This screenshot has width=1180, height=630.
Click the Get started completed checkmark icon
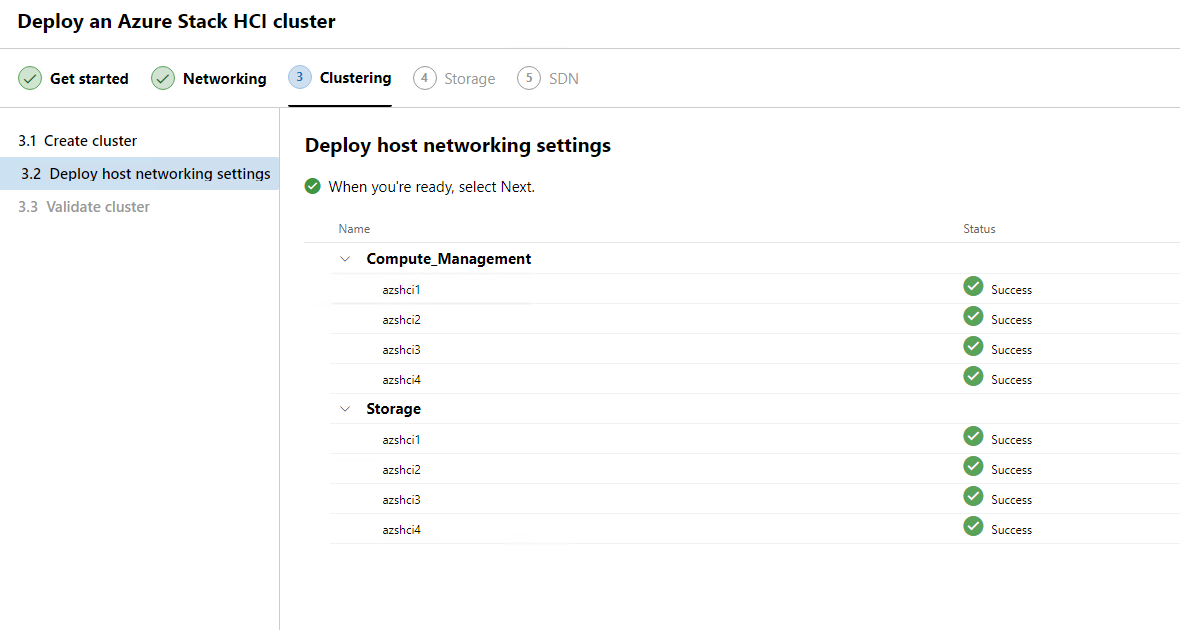pyautogui.click(x=30, y=78)
